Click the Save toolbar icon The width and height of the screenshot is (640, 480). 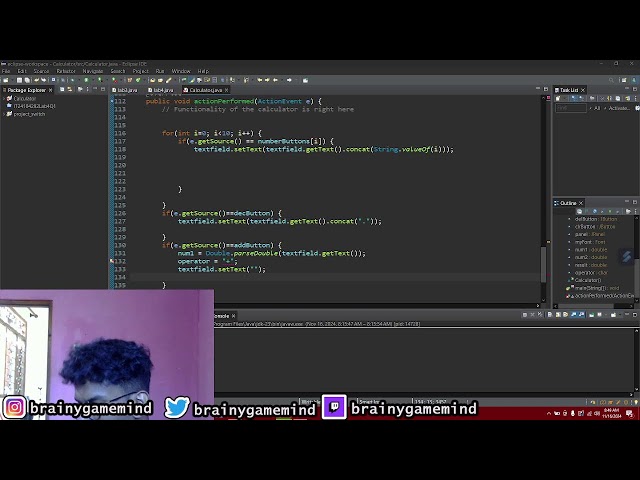[x=19, y=80]
